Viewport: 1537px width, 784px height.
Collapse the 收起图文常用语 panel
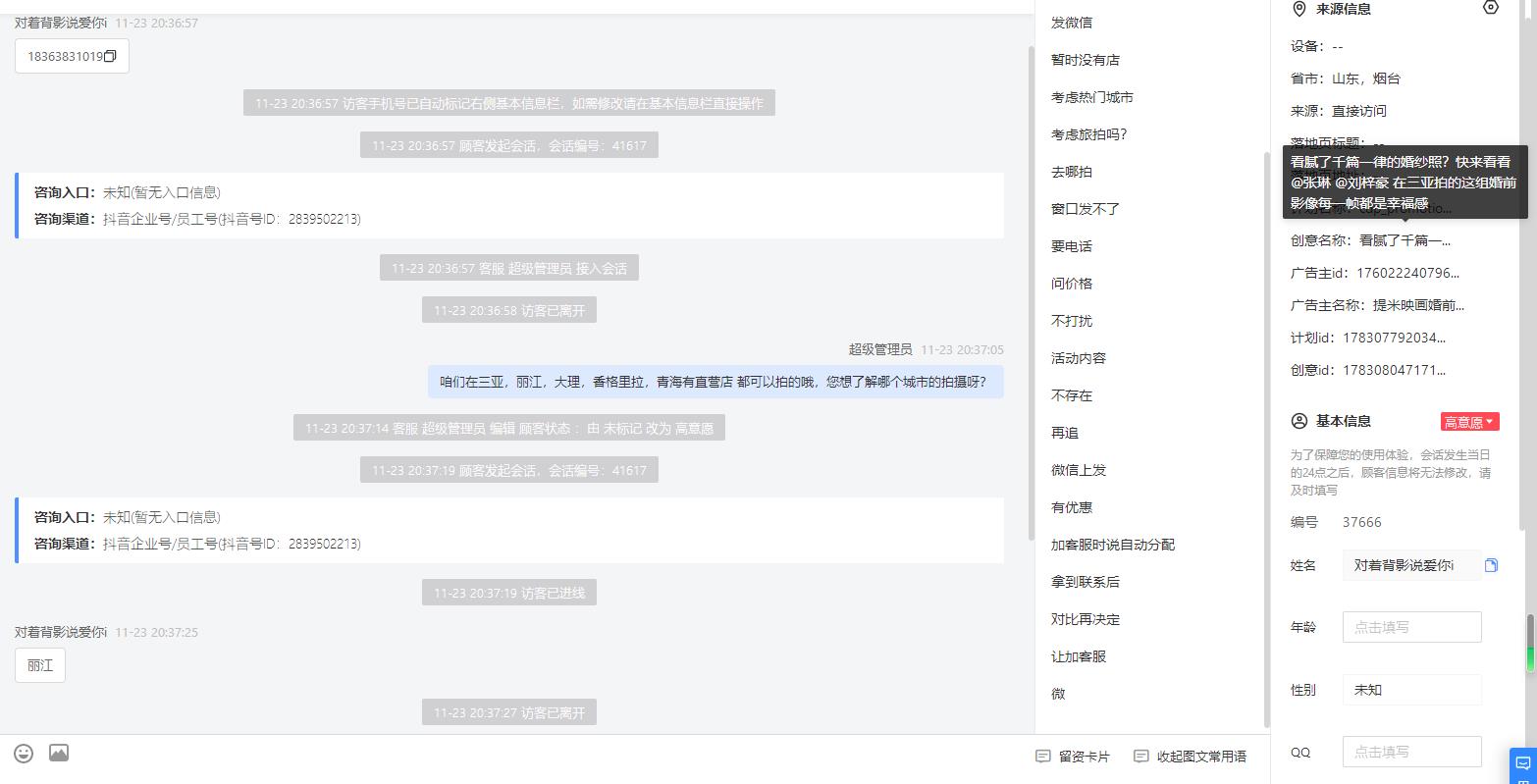(1190, 757)
